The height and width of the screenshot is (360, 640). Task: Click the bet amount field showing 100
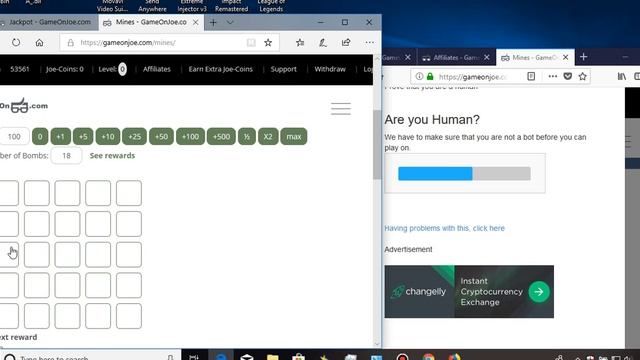[14, 136]
